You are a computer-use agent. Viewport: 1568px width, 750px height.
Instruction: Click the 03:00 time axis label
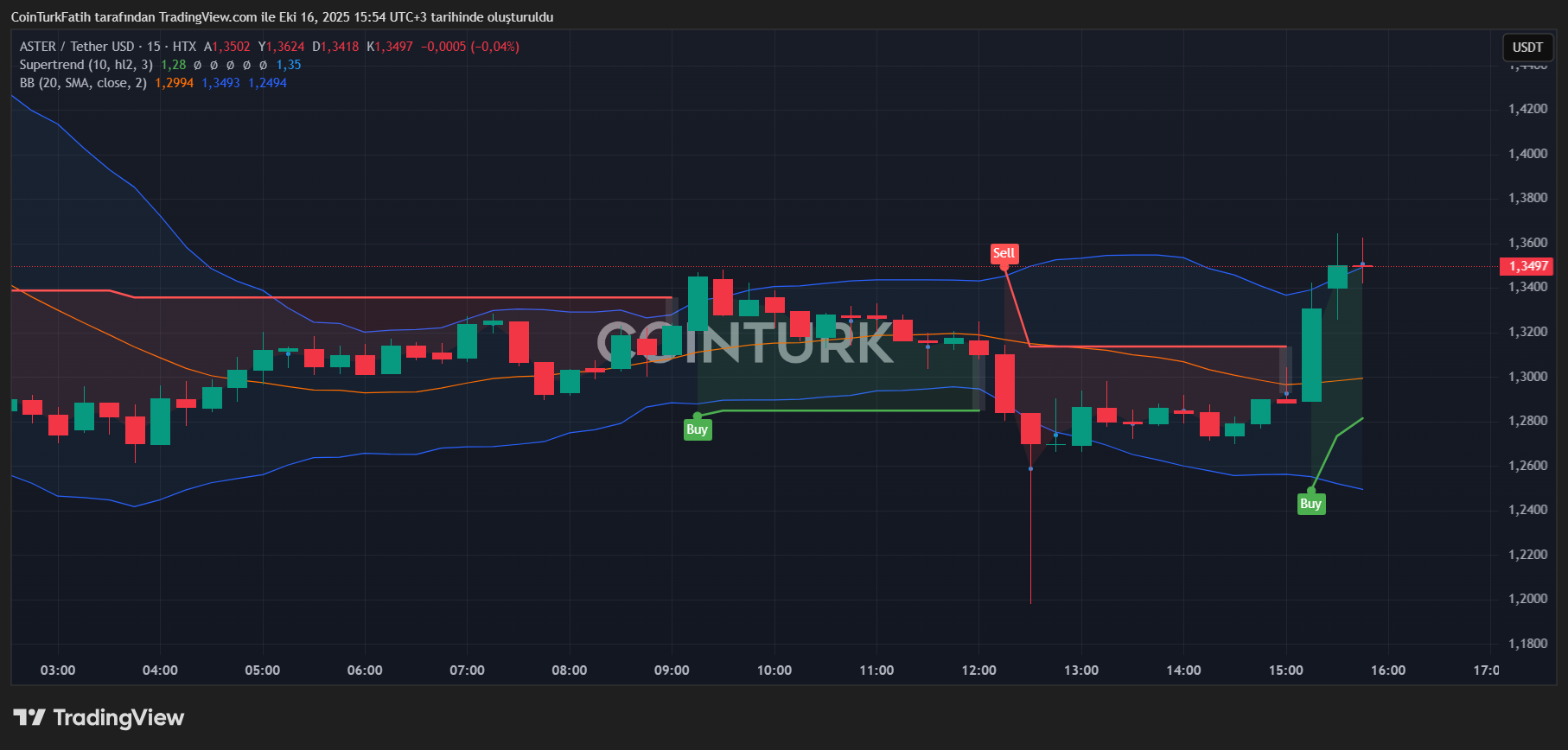[x=58, y=671]
